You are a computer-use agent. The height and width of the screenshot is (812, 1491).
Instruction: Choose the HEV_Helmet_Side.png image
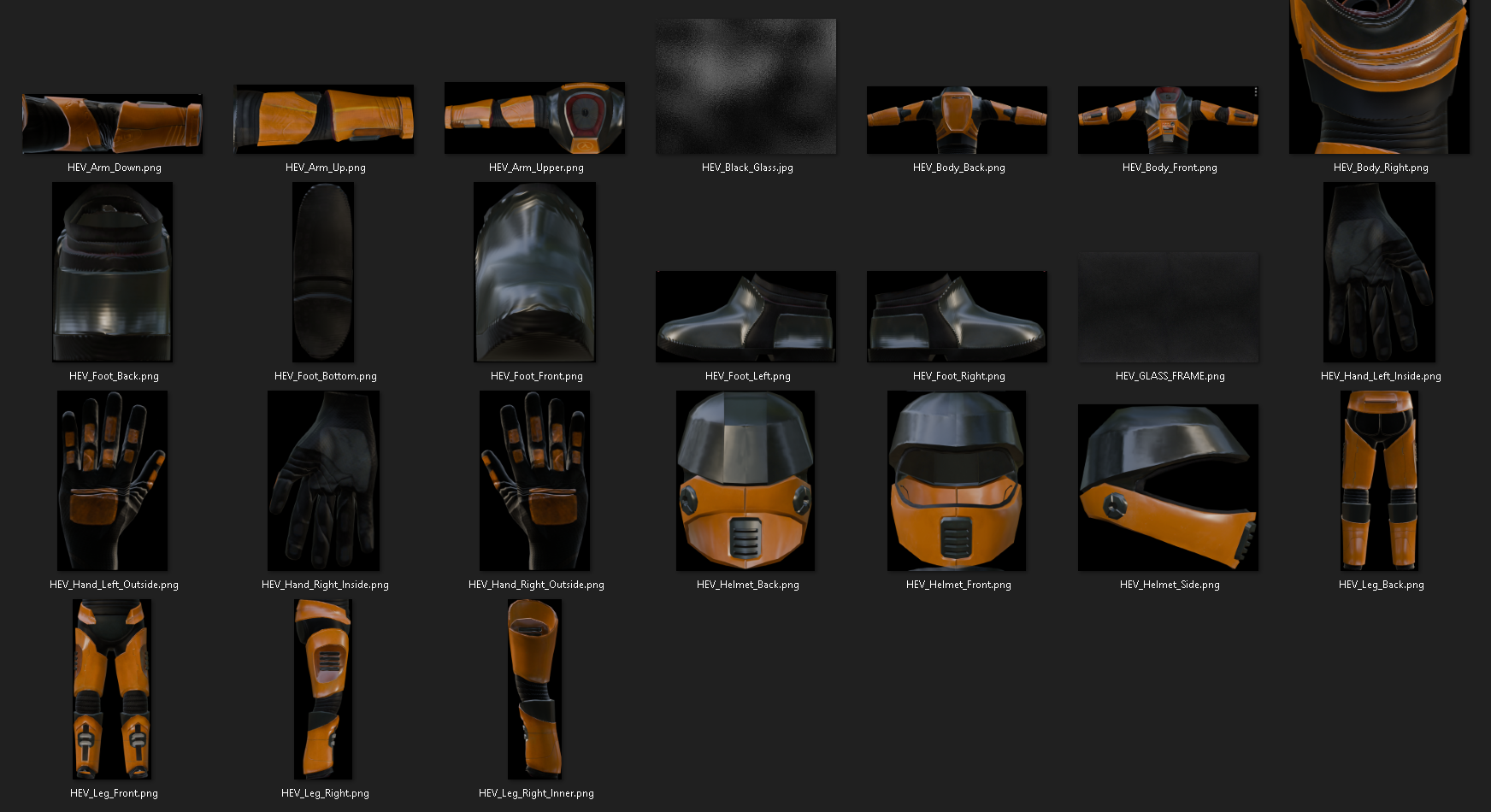tap(1169, 487)
